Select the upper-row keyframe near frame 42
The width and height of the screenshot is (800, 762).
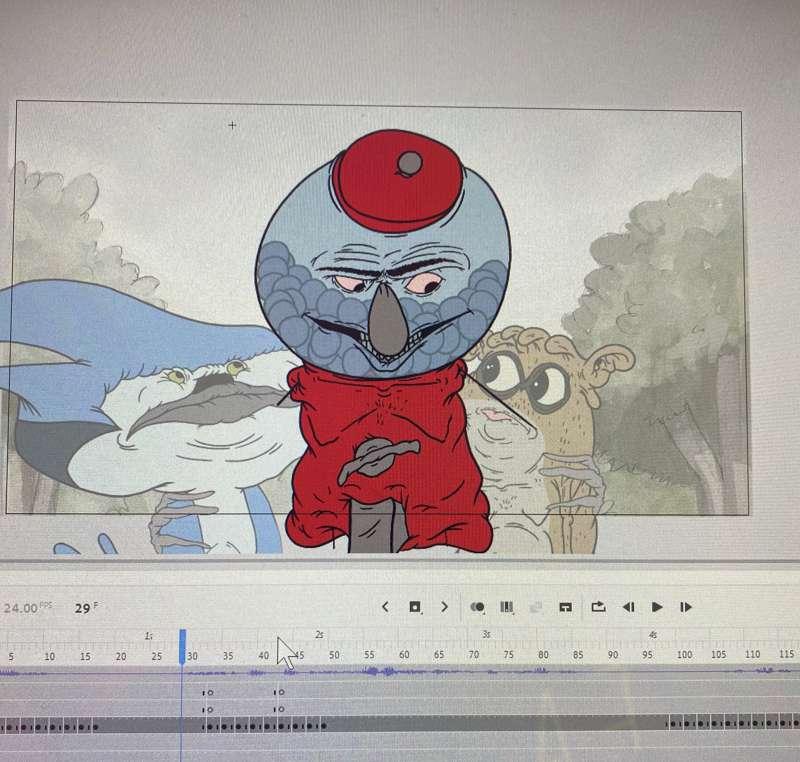[x=279, y=692]
